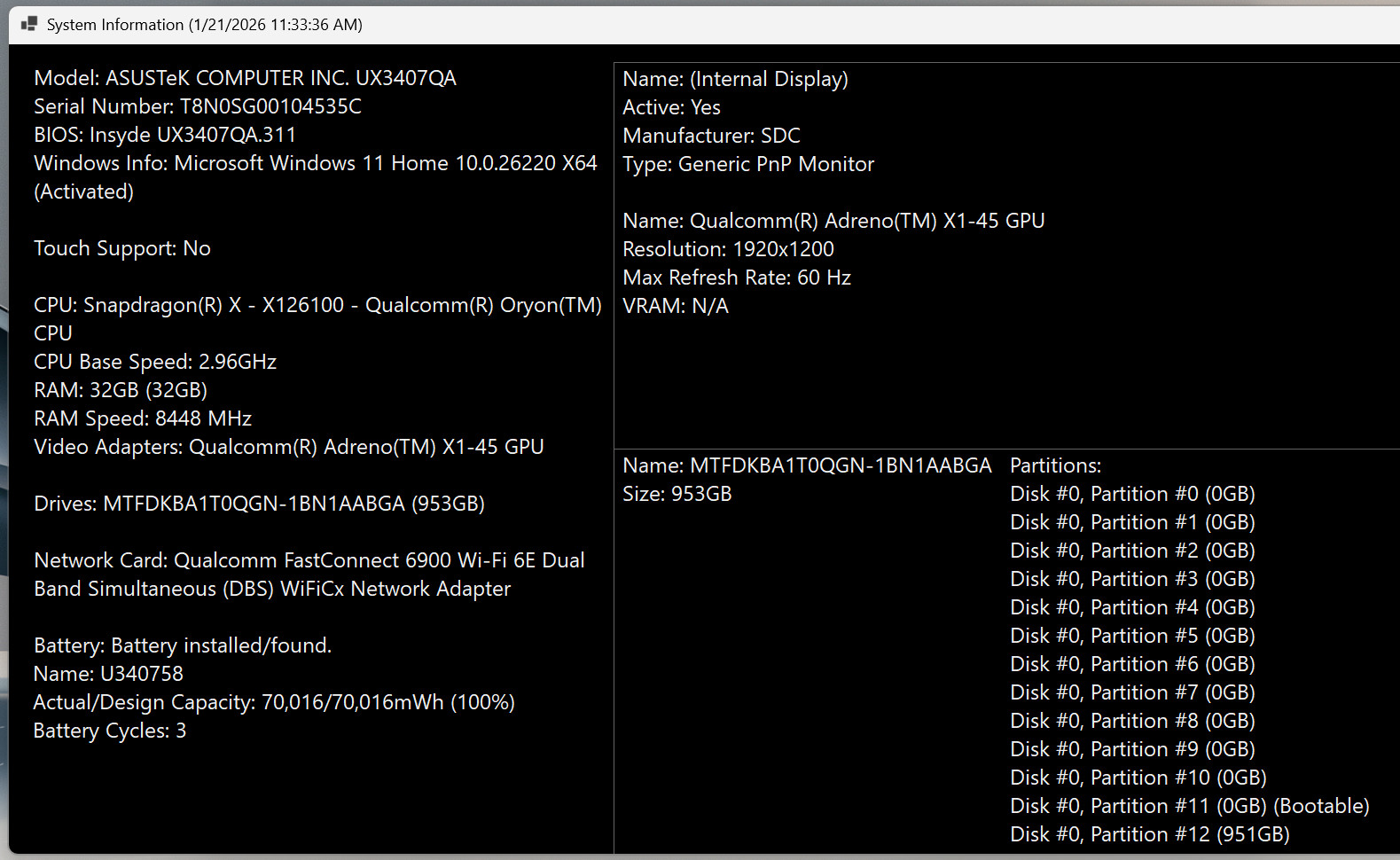Select the (Activated) status text
1400x860 pixels.
pyautogui.click(x=83, y=192)
